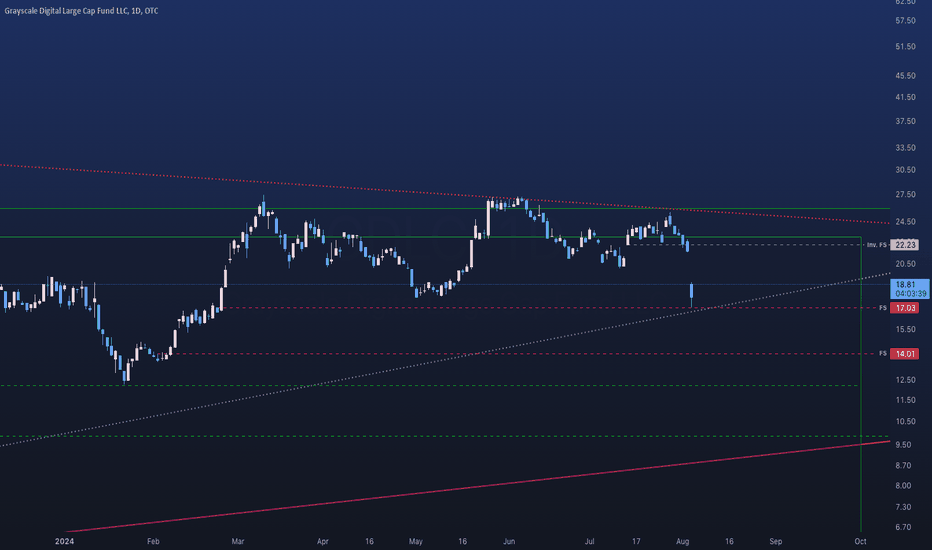Click the 2024 label on time axis
932x550 pixels.
coord(64,541)
